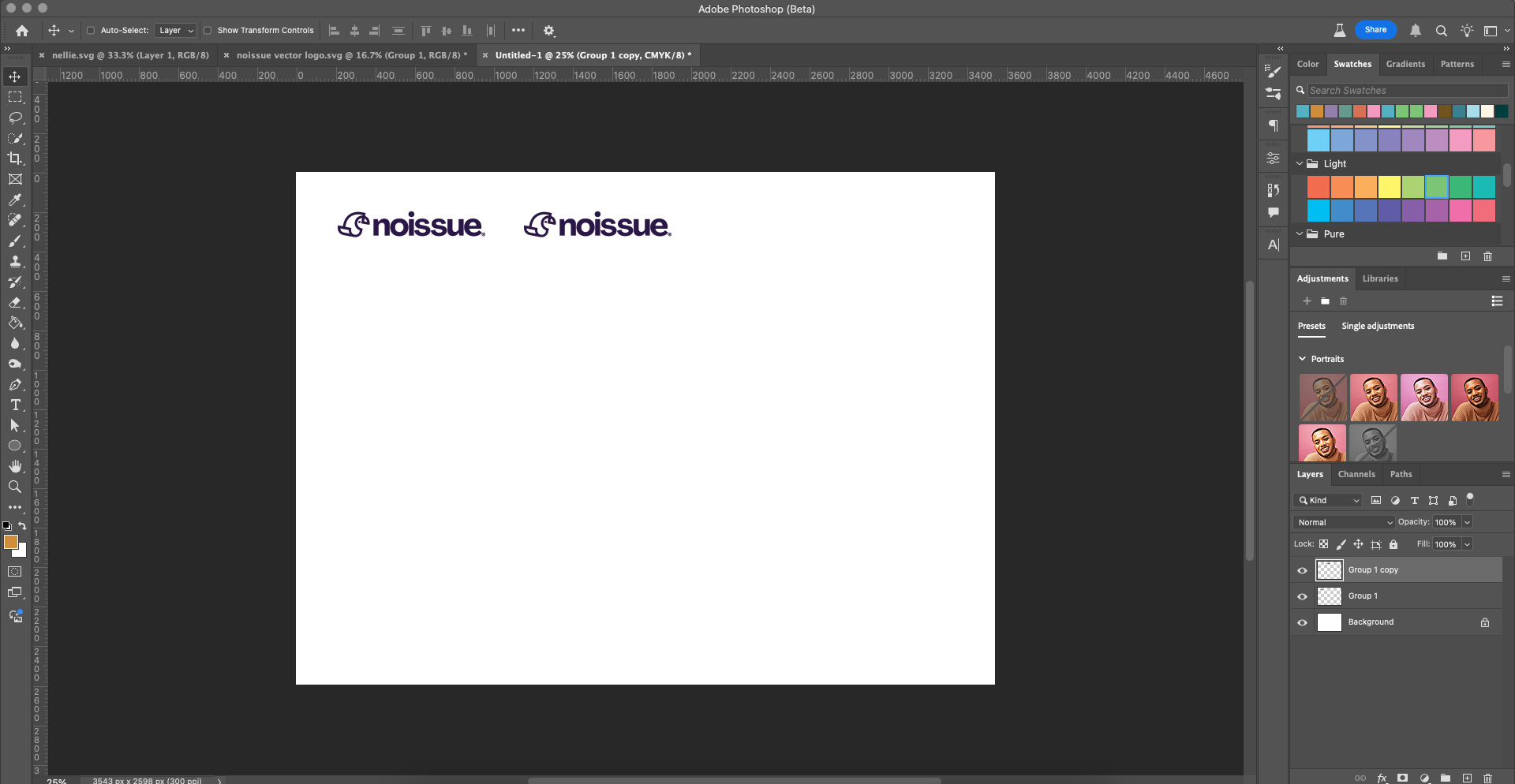The width and height of the screenshot is (1515, 784).
Task: Switch to the Gradients tab
Action: click(x=1405, y=65)
